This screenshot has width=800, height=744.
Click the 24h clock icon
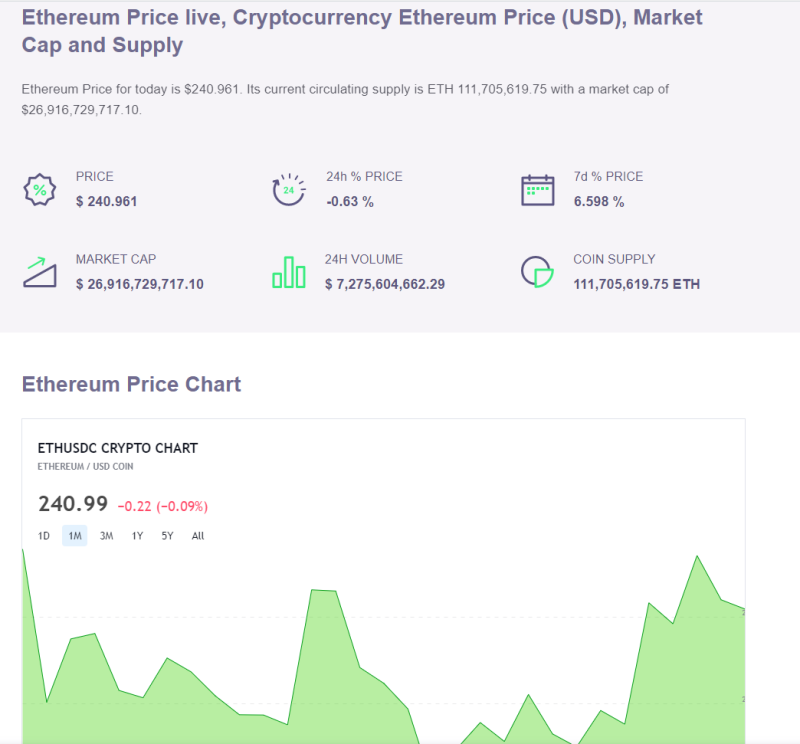(289, 189)
